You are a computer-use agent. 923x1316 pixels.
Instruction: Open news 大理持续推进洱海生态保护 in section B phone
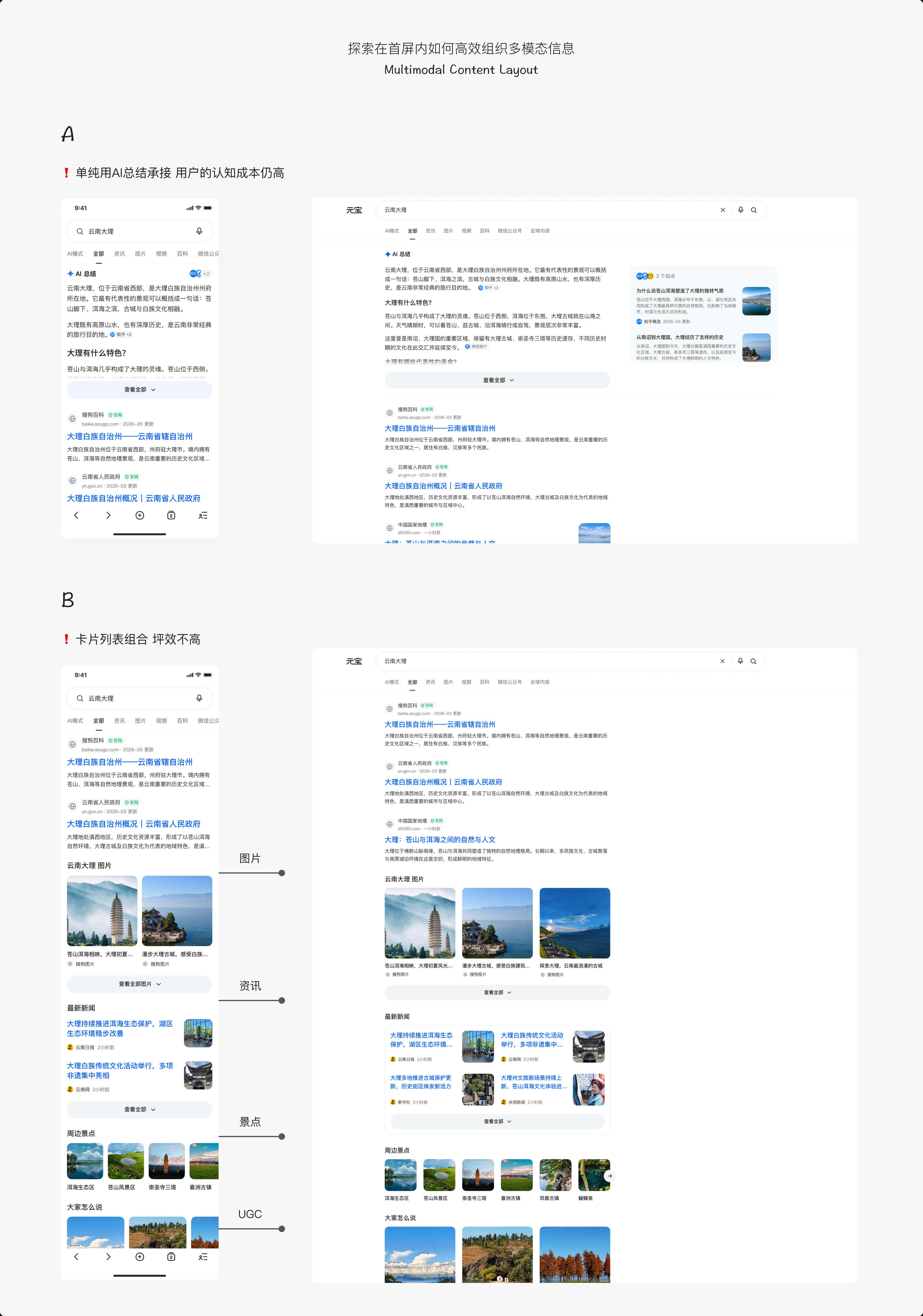tap(121, 1028)
